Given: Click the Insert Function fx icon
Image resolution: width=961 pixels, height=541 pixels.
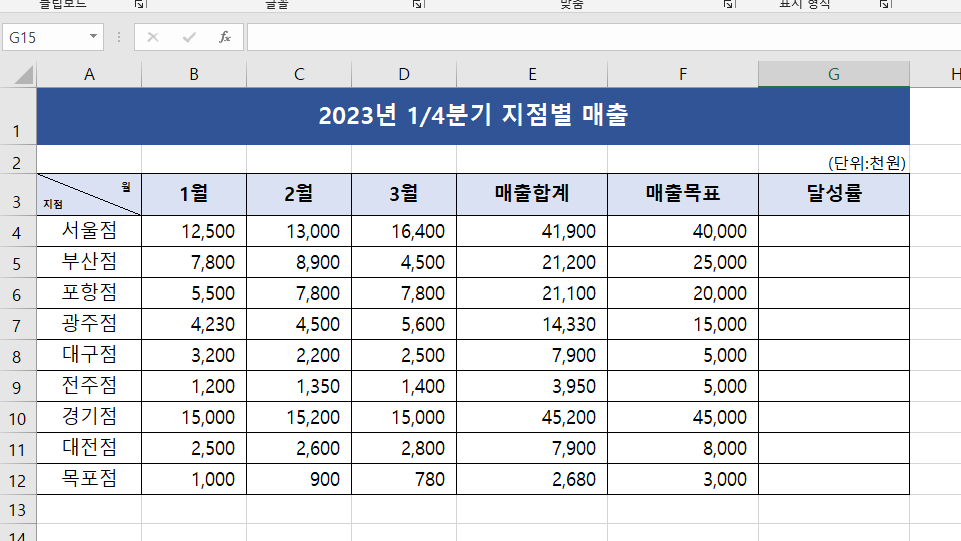Looking at the screenshot, I should click(x=225, y=37).
